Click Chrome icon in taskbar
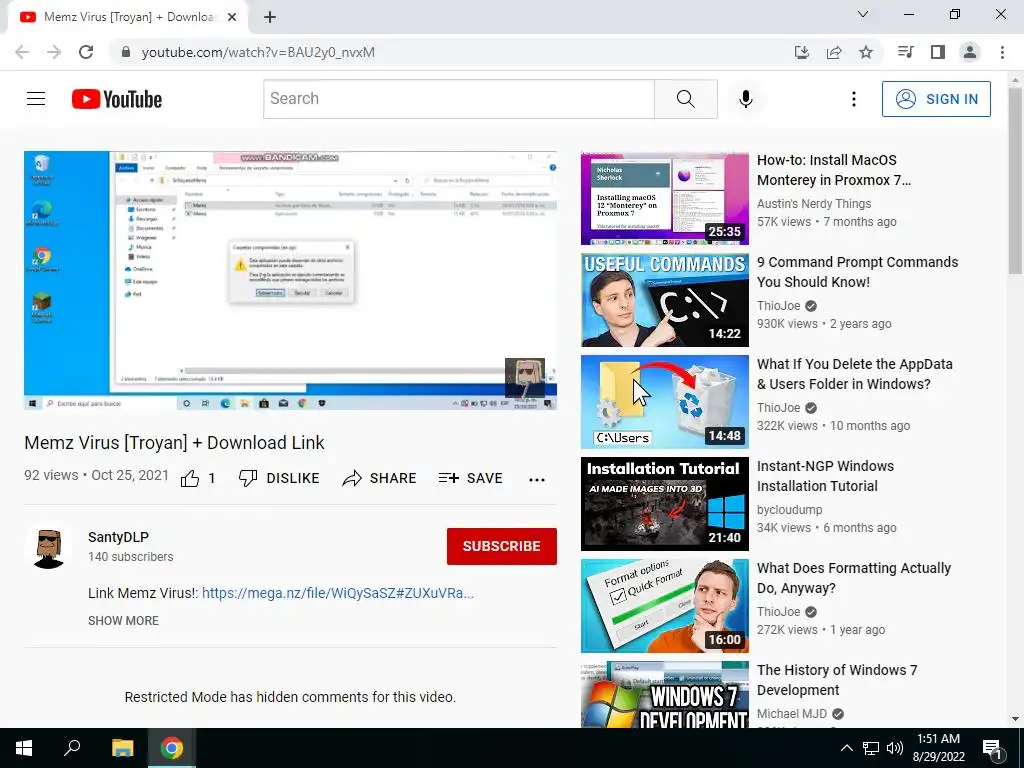1024x768 pixels. coord(172,748)
